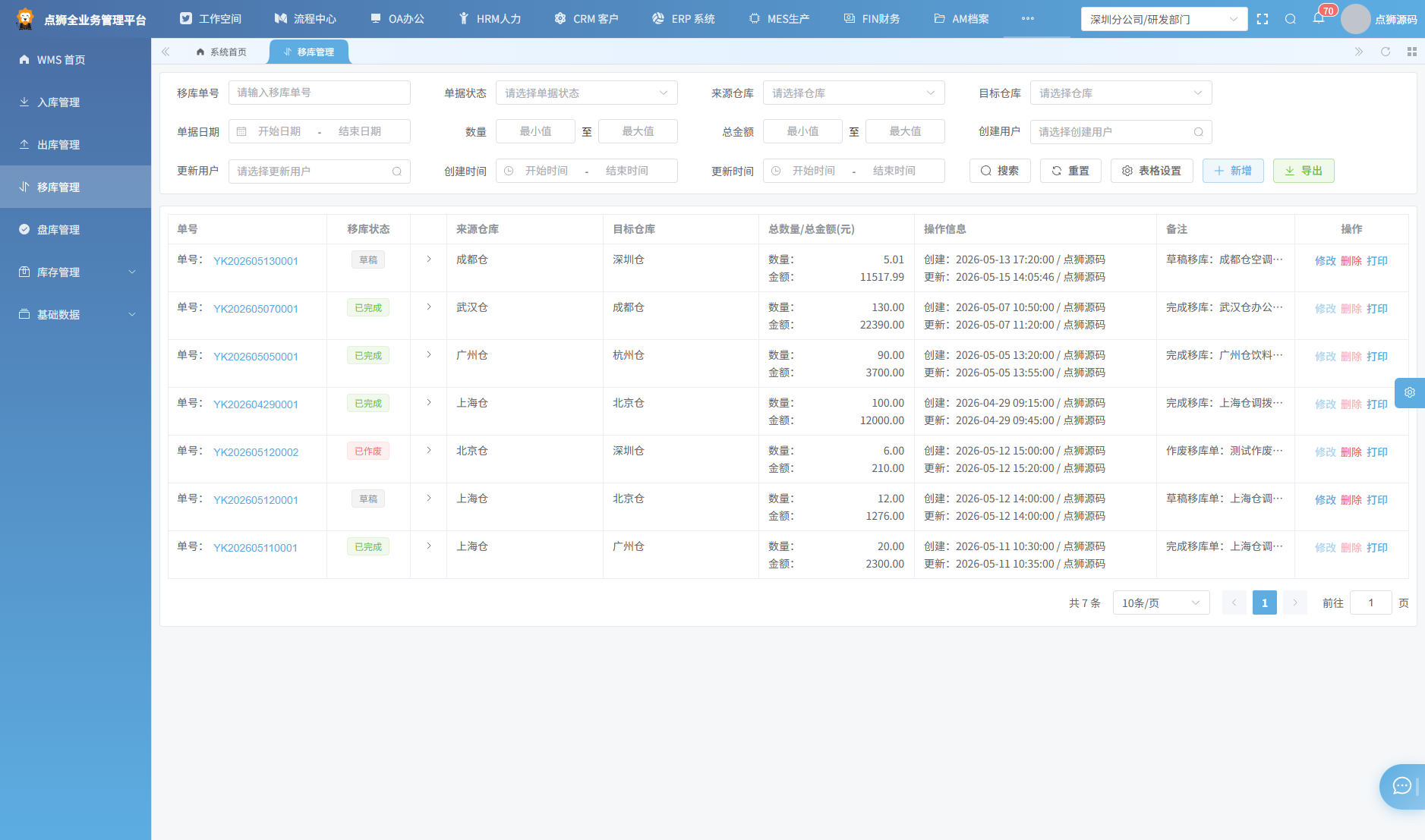Click 删除 for order YK202605130001
The width and height of the screenshot is (1425, 840).
[1351, 261]
